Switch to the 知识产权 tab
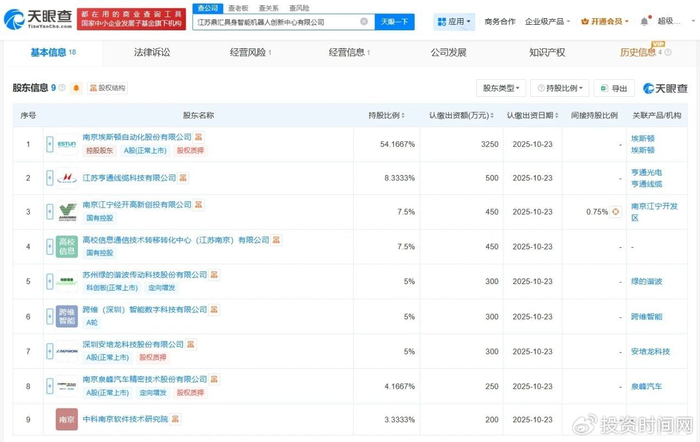 point(546,52)
